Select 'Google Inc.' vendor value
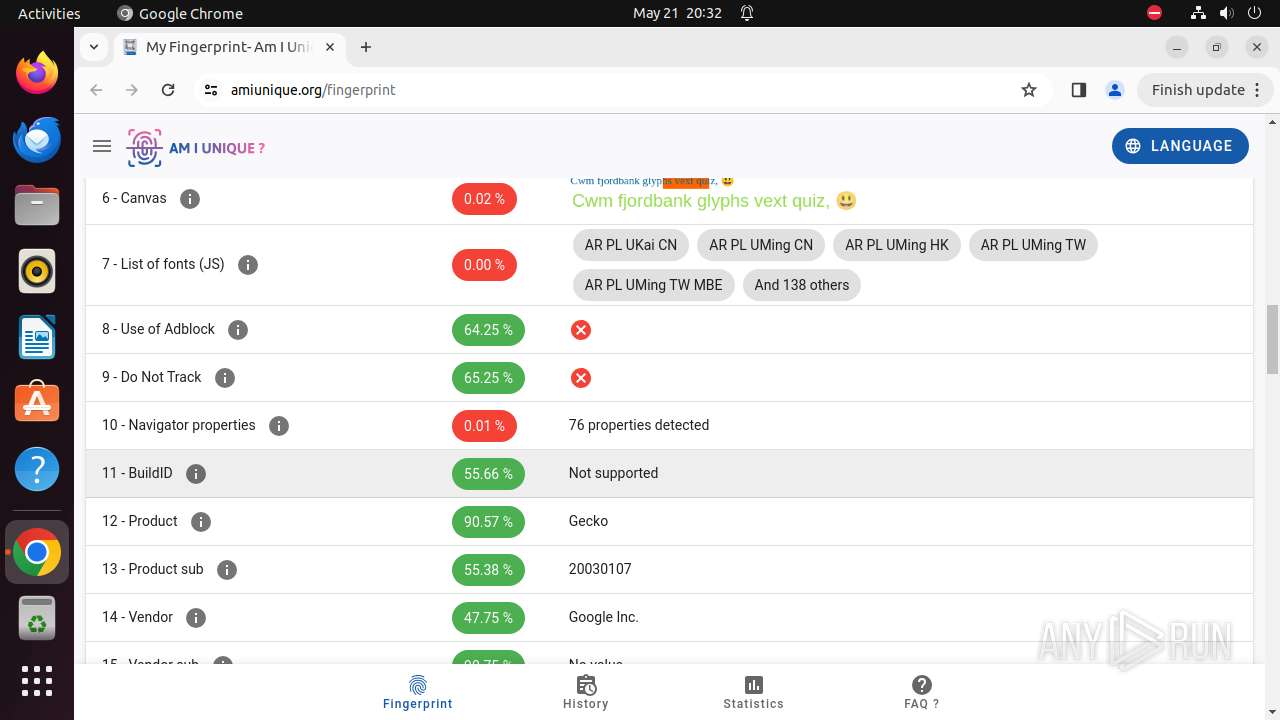 [x=603, y=617]
